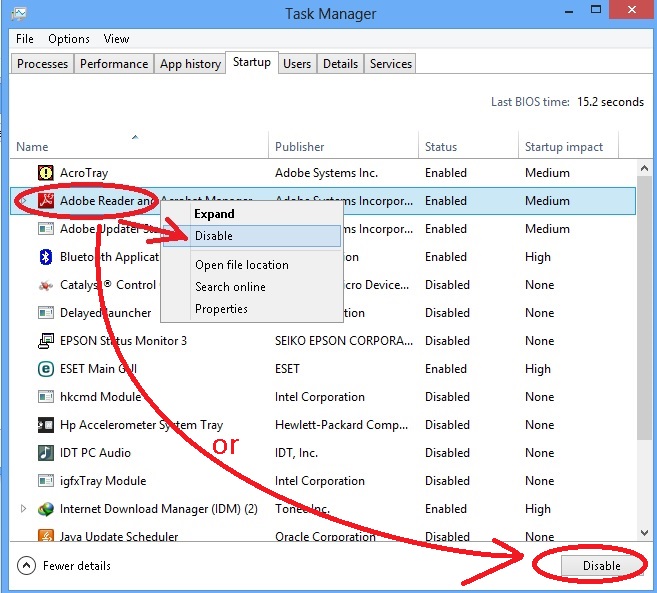Switch to the Users tab
The width and height of the screenshot is (657, 593).
click(297, 64)
